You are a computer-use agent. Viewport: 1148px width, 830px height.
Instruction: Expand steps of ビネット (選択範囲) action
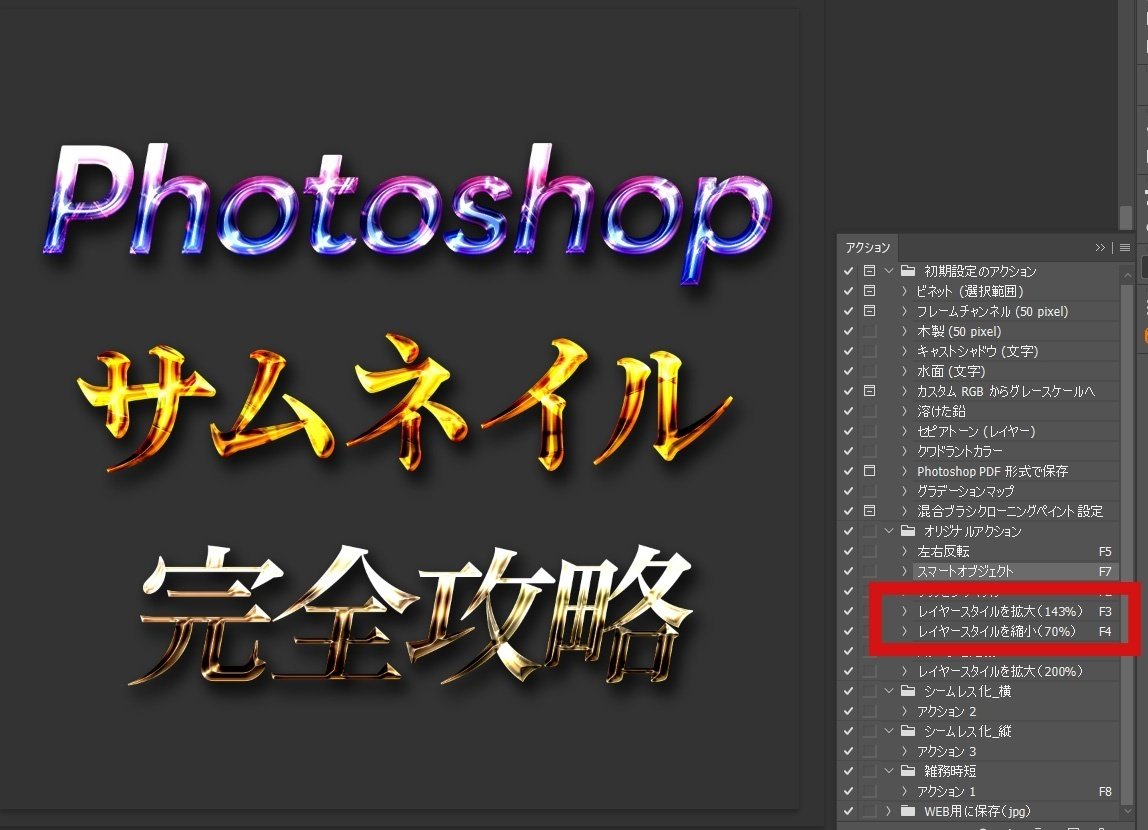[x=904, y=291]
